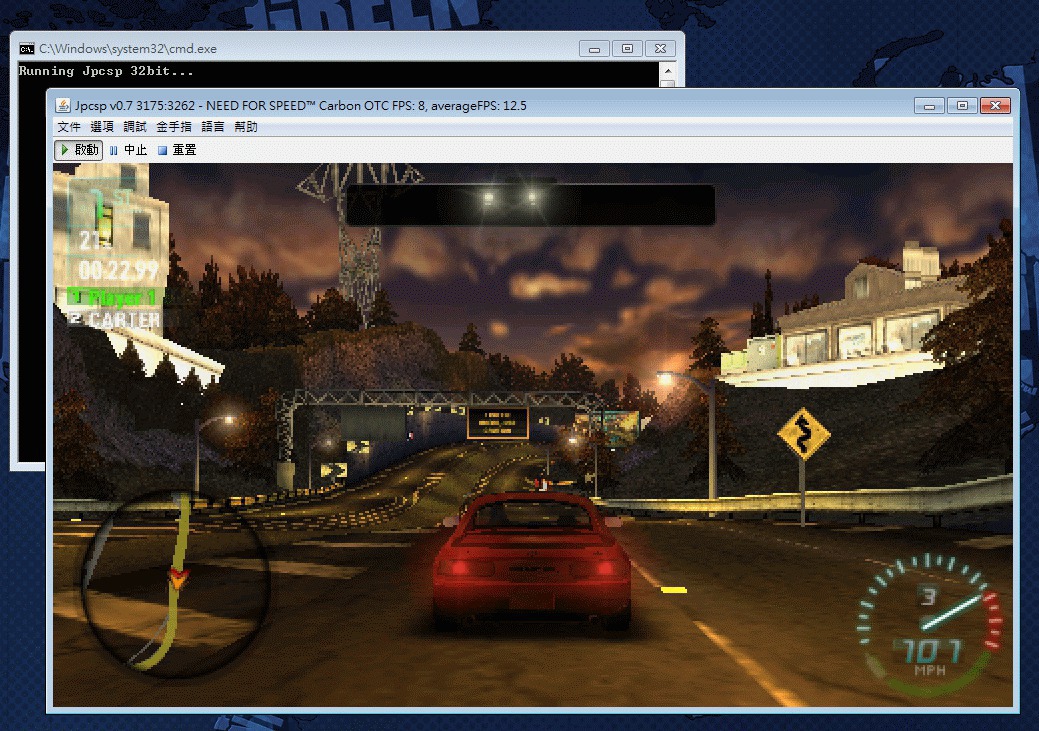Open the 選項 menu
This screenshot has height=731, width=1039.
(102, 127)
